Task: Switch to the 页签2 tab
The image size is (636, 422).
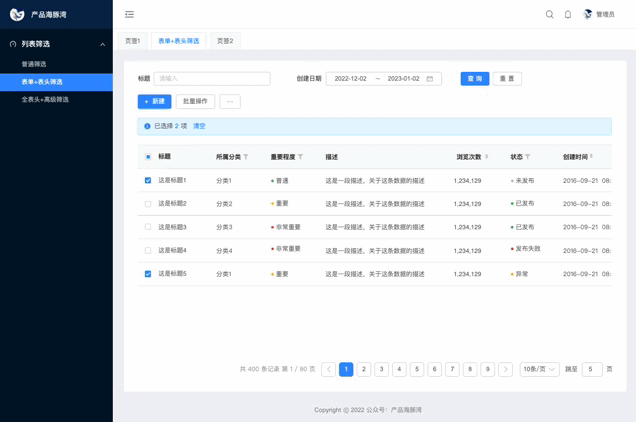Action: pyautogui.click(x=225, y=41)
